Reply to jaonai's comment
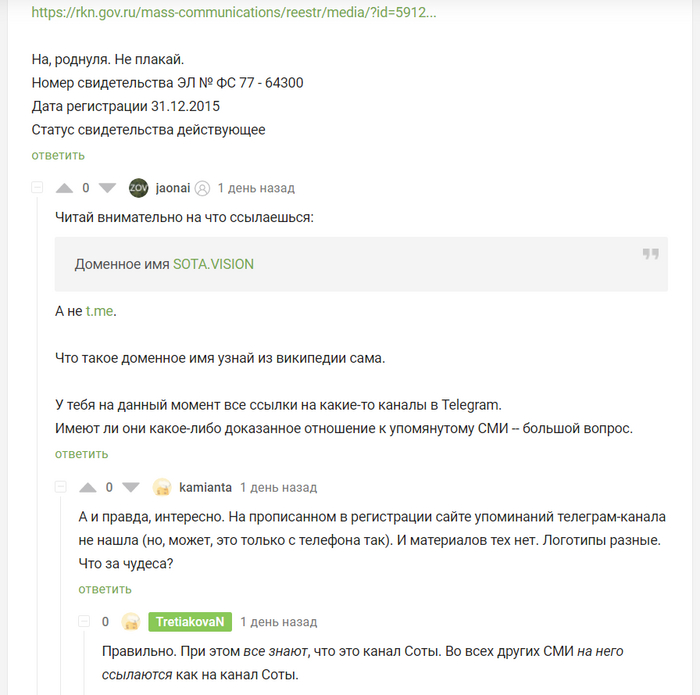 point(82,454)
